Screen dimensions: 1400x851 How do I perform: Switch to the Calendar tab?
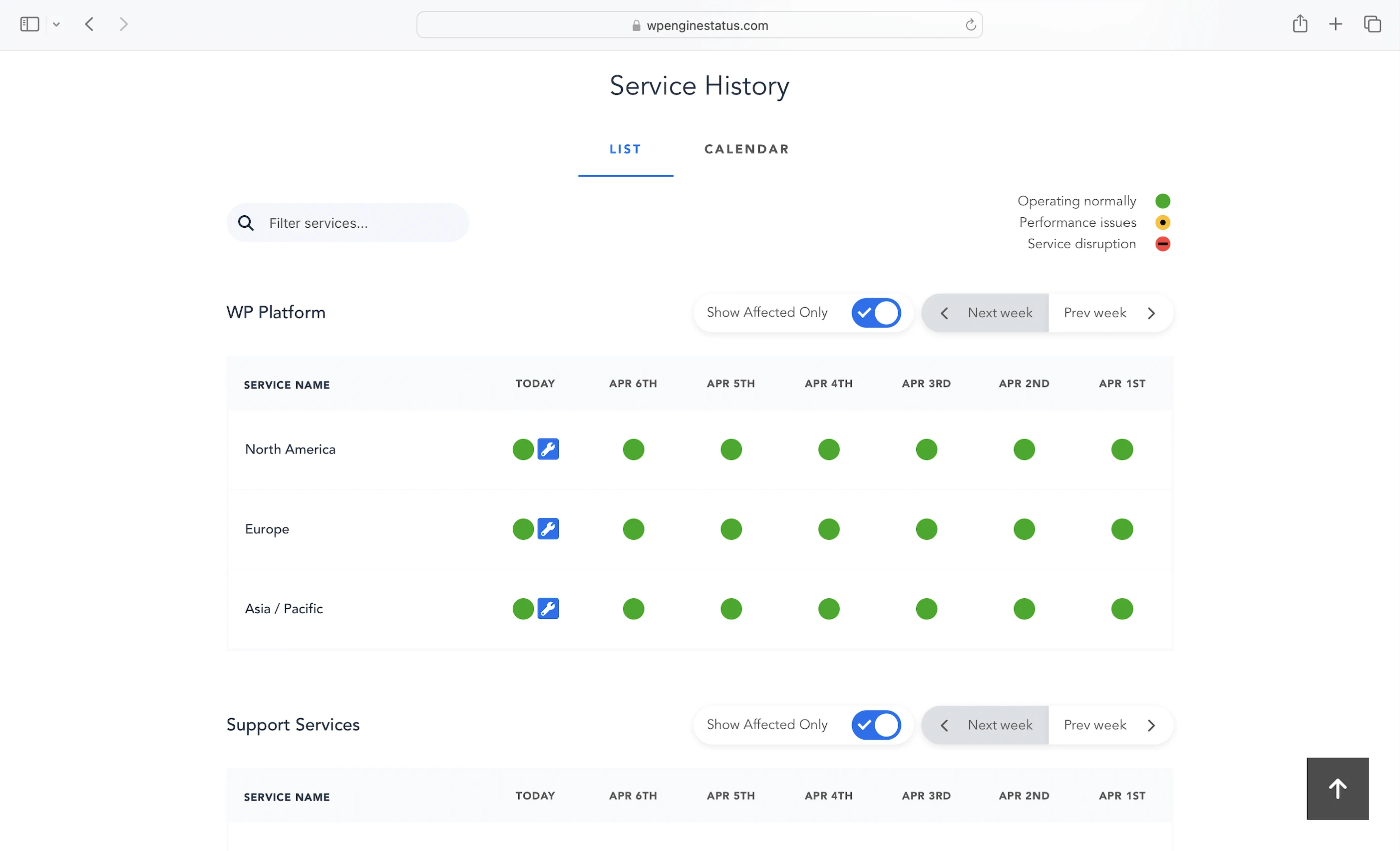click(746, 149)
